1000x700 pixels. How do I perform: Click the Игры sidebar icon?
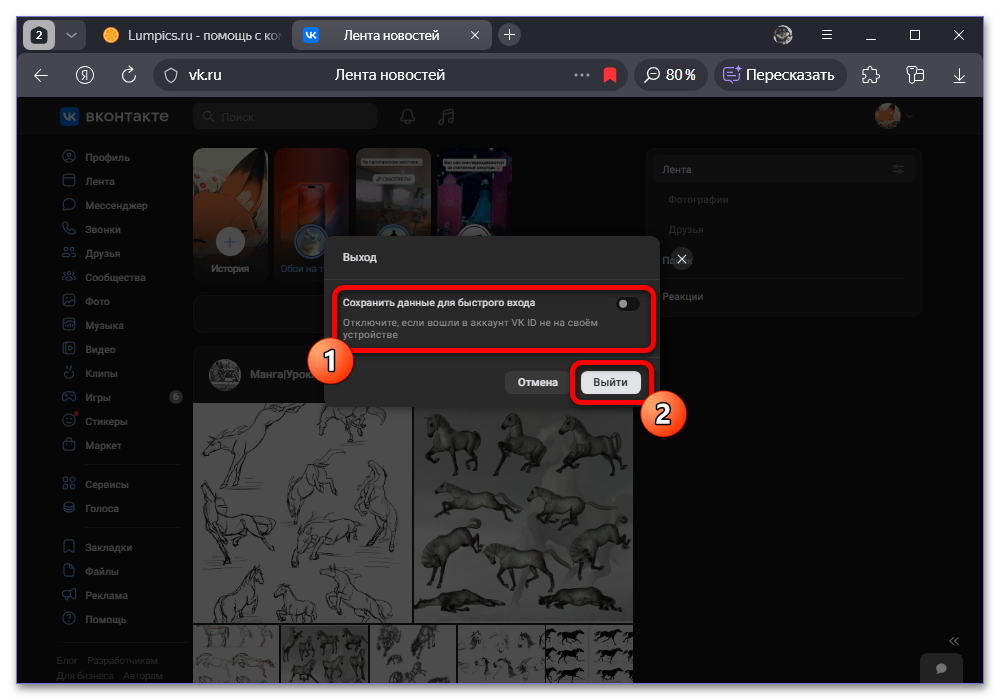coord(69,397)
